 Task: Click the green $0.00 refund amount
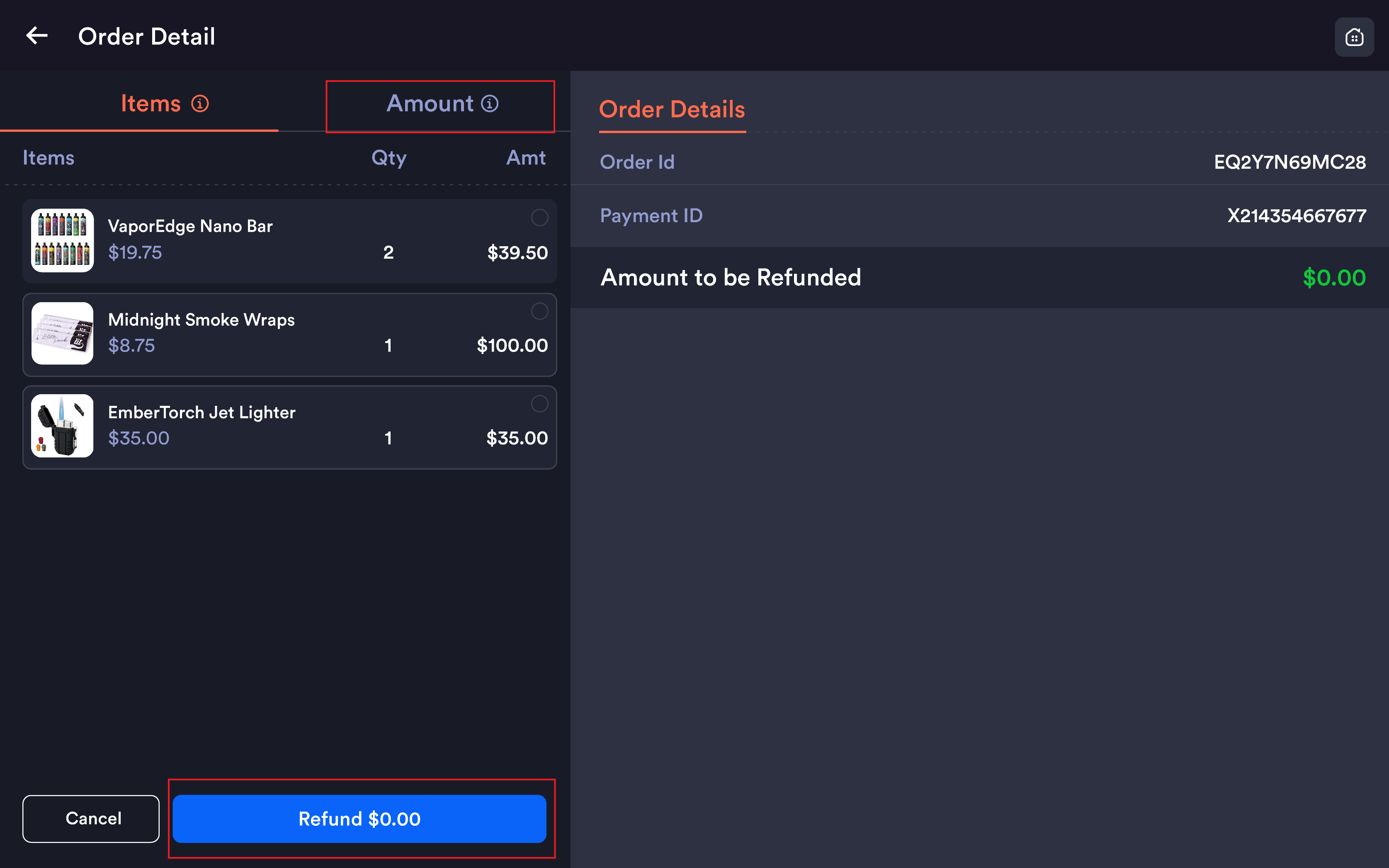tap(1334, 278)
